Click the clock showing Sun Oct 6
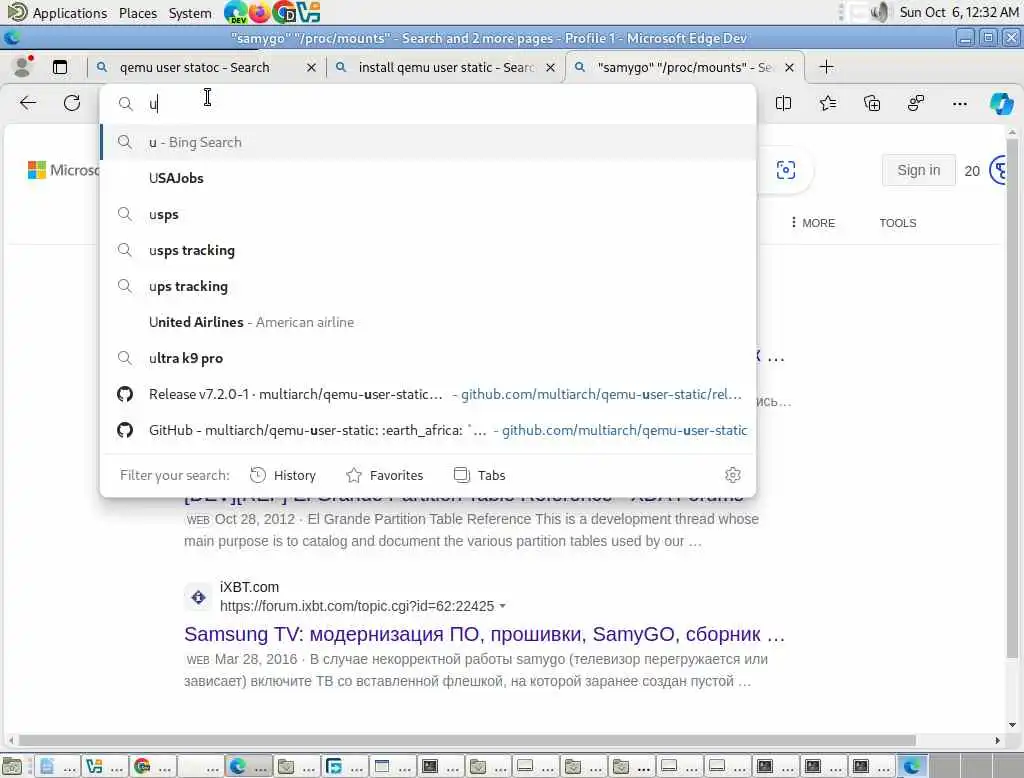Screen dimensions: 1024x778 pos(958,12)
